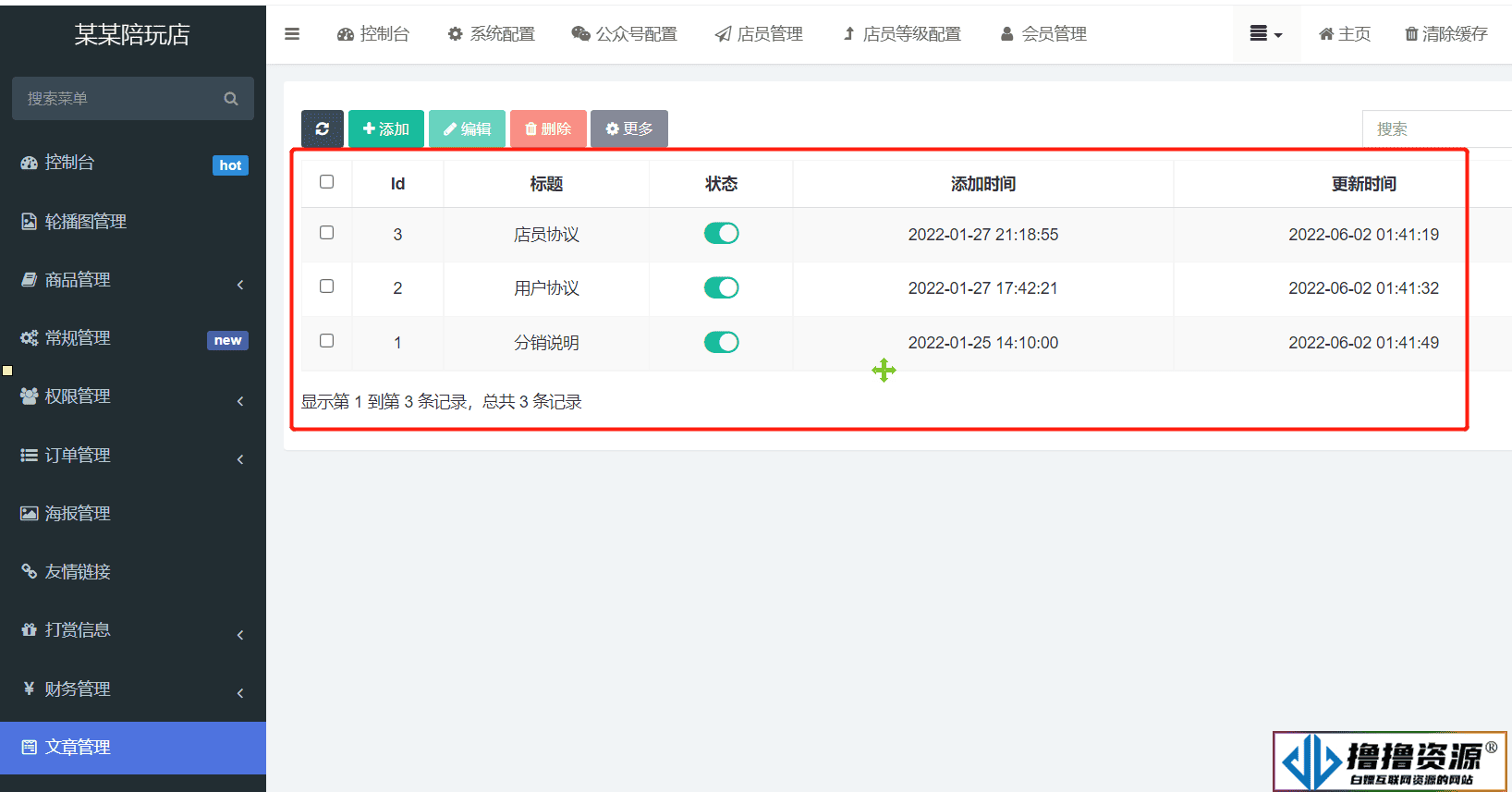This screenshot has height=792, width=1512.
Task: Click the 海报管理 picture icon
Action: (x=29, y=513)
